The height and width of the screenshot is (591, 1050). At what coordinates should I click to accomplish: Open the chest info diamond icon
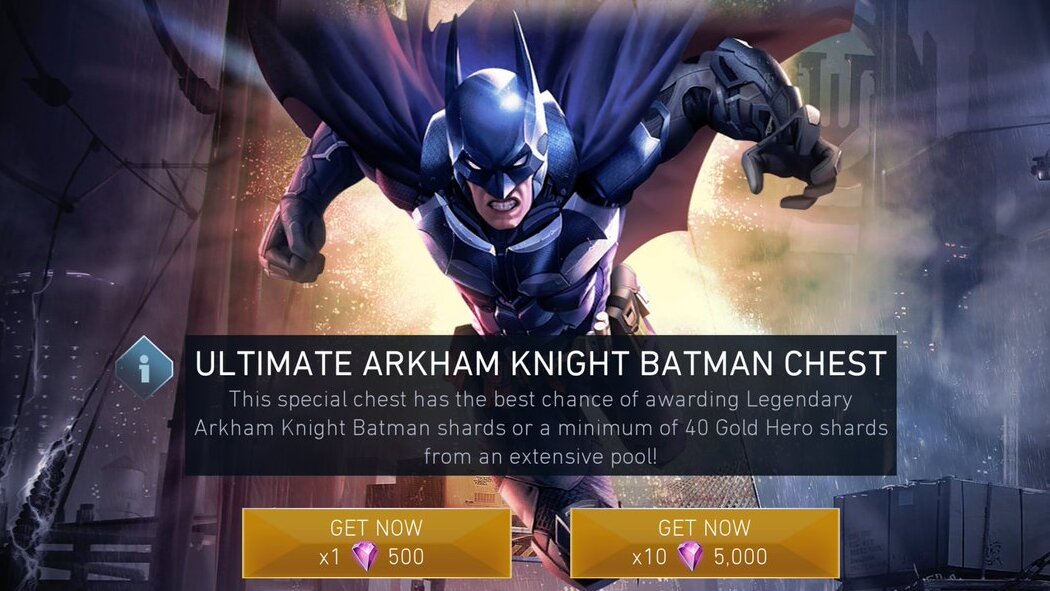(144, 367)
